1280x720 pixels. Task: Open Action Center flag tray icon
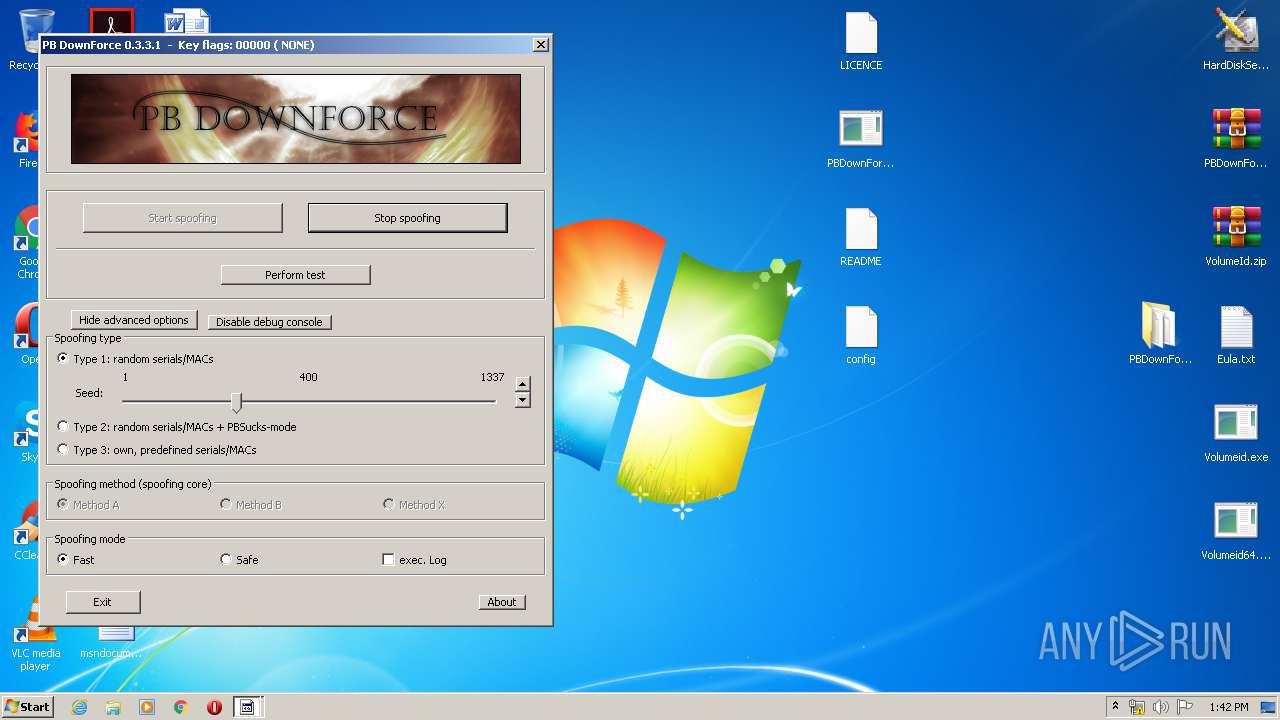[1184, 707]
